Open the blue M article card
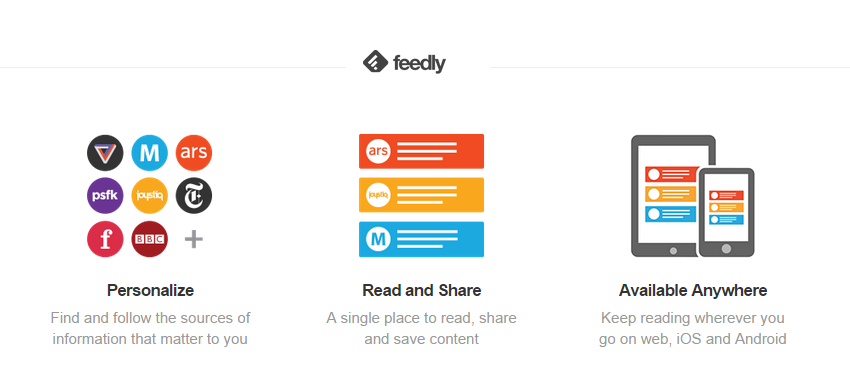Image resolution: width=850 pixels, height=375 pixels. tap(421, 239)
